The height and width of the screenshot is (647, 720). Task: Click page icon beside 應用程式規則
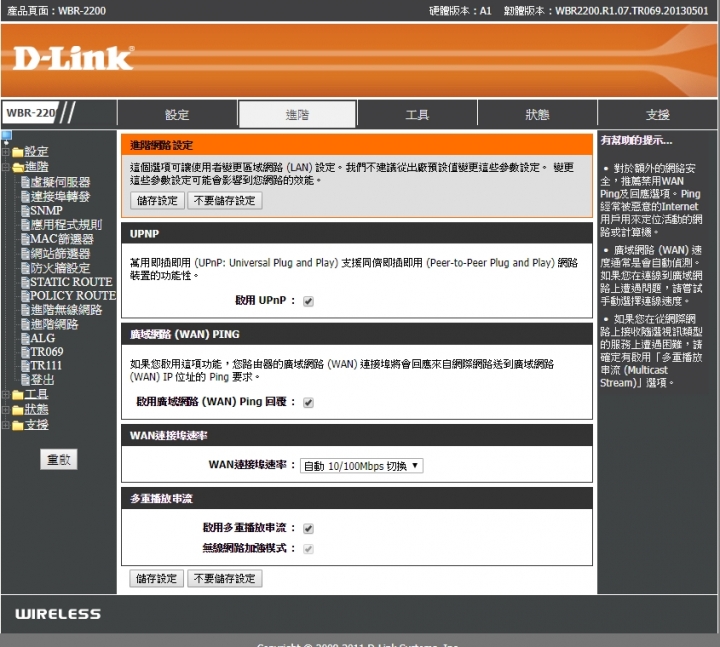coord(26,225)
